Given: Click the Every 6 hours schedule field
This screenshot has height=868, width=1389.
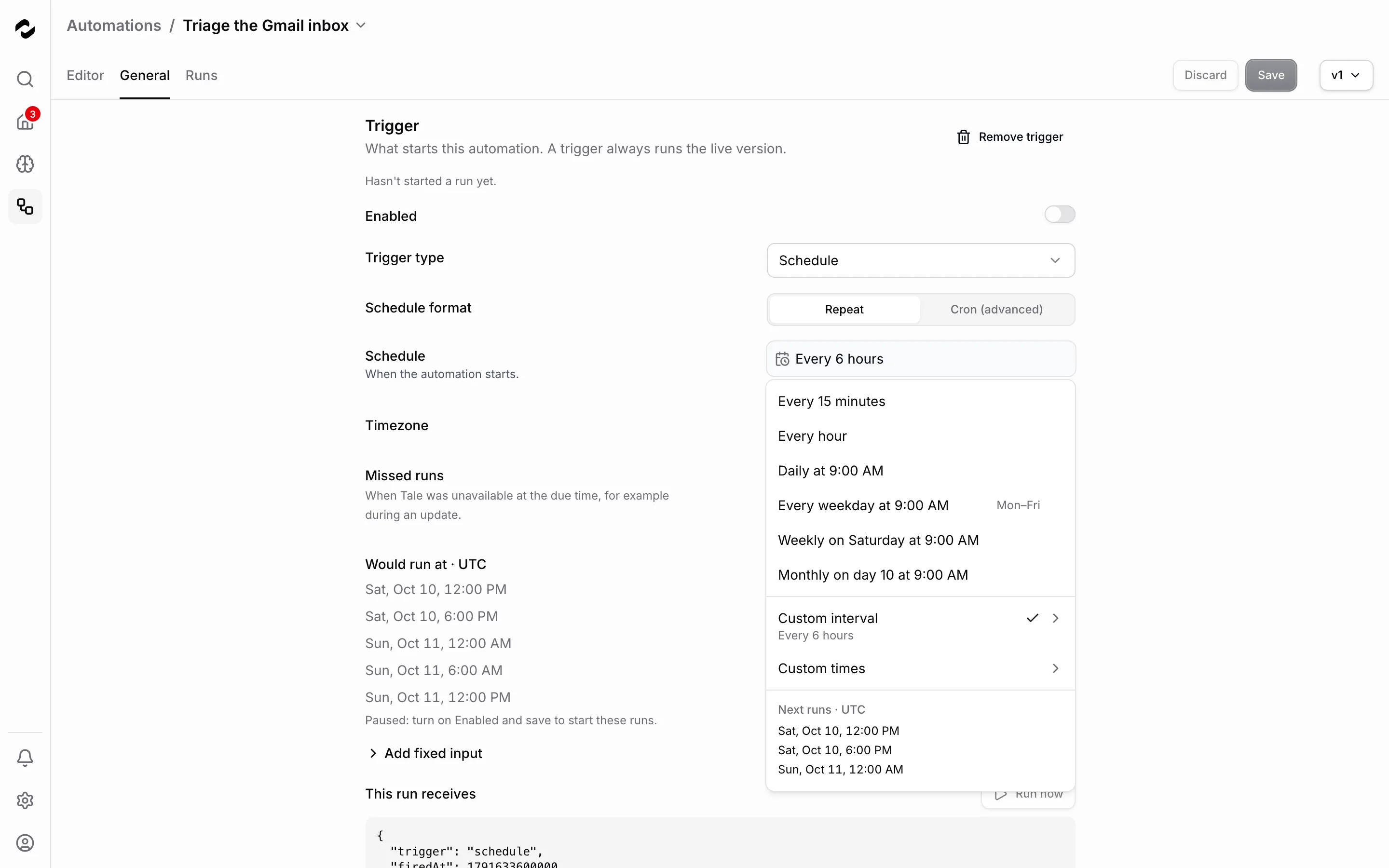Looking at the screenshot, I should pos(921,359).
